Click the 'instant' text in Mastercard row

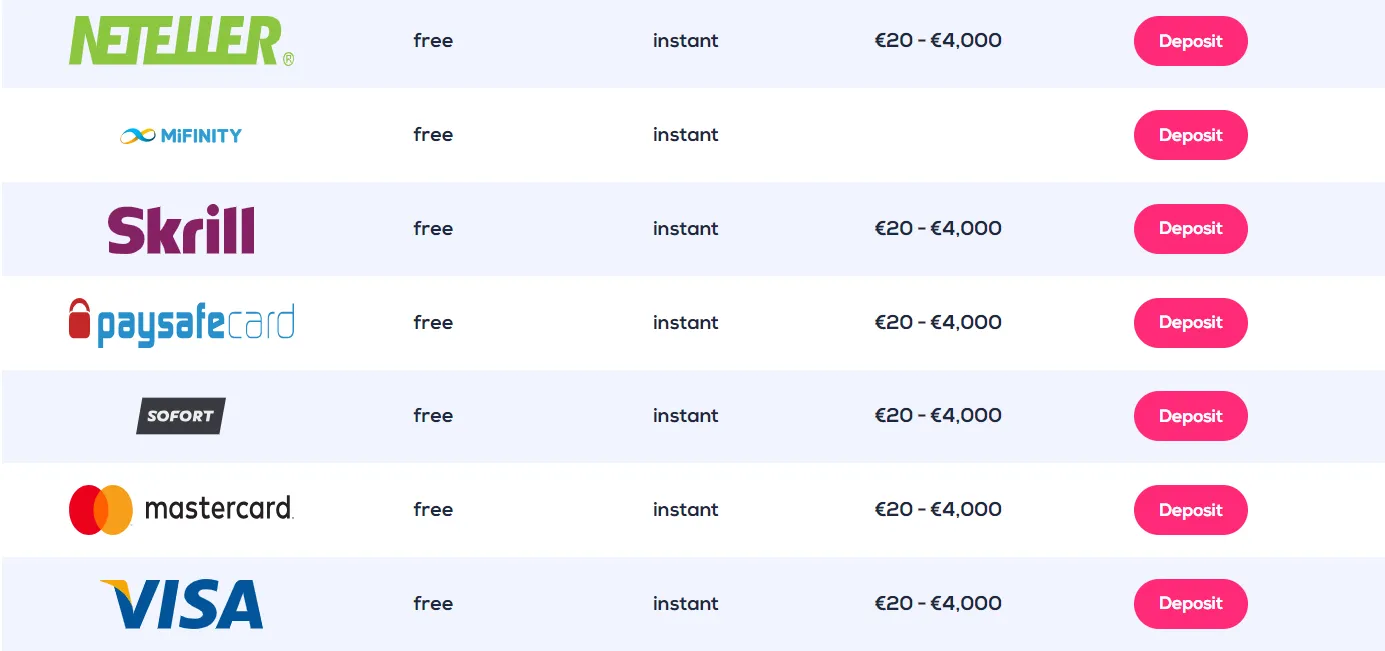pyautogui.click(x=685, y=510)
